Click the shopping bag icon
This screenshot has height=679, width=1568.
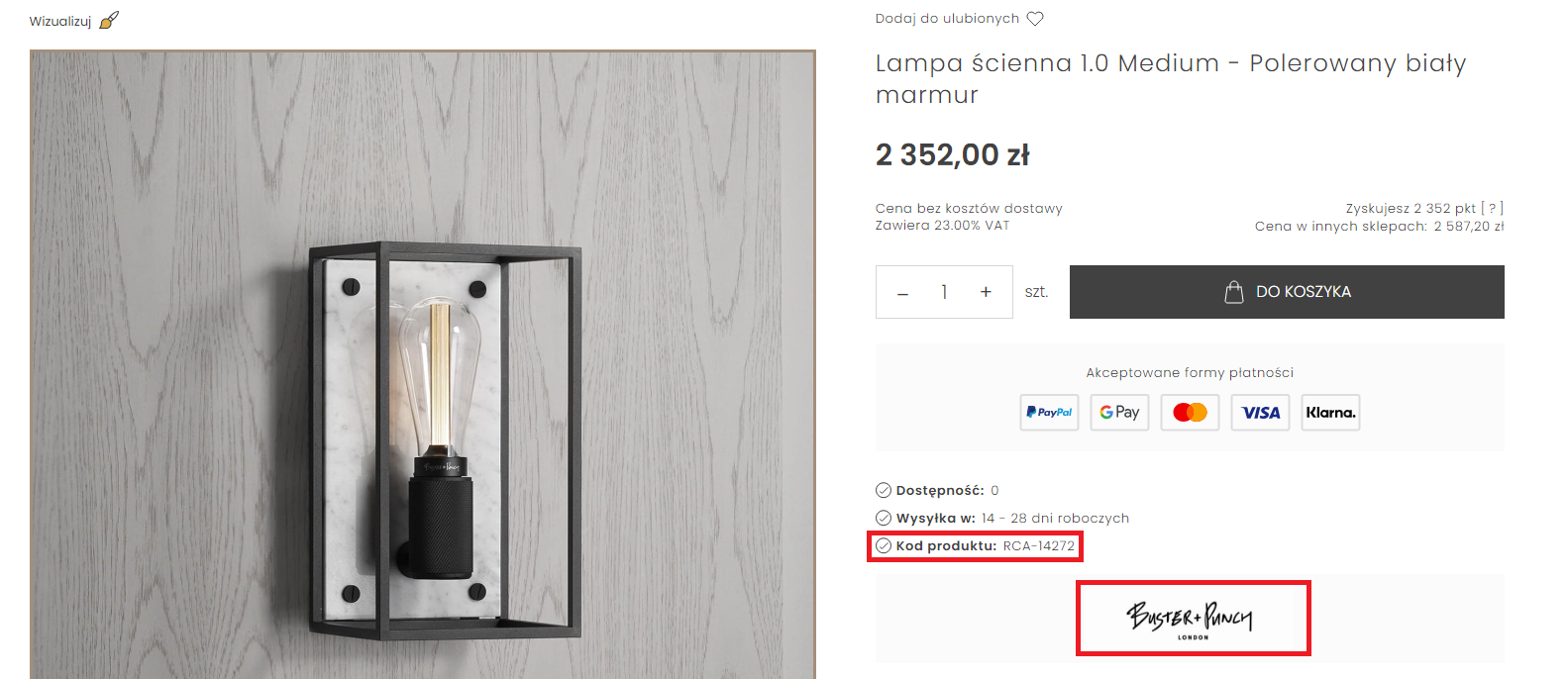pyautogui.click(x=1234, y=292)
